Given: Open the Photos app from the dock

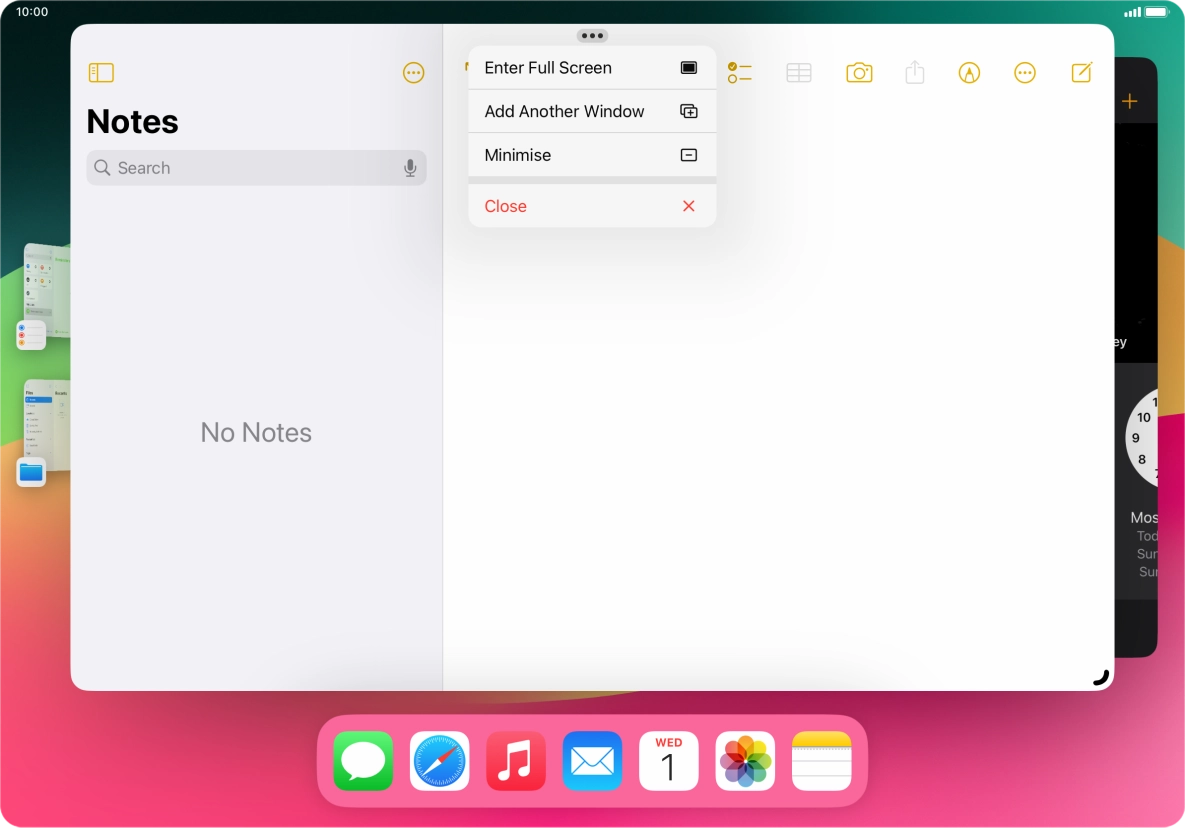Looking at the screenshot, I should pos(745,761).
